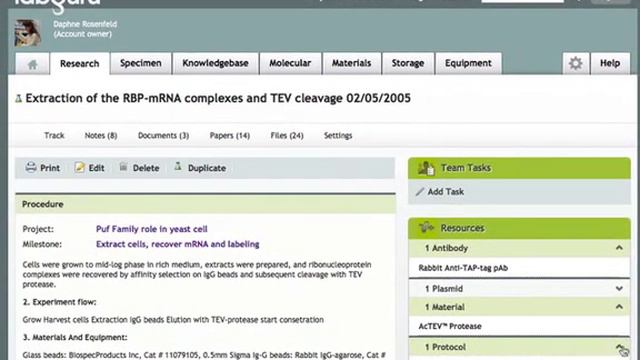This screenshot has height=360, width=640.
Task: Click the Edit button label
Action: point(96,168)
